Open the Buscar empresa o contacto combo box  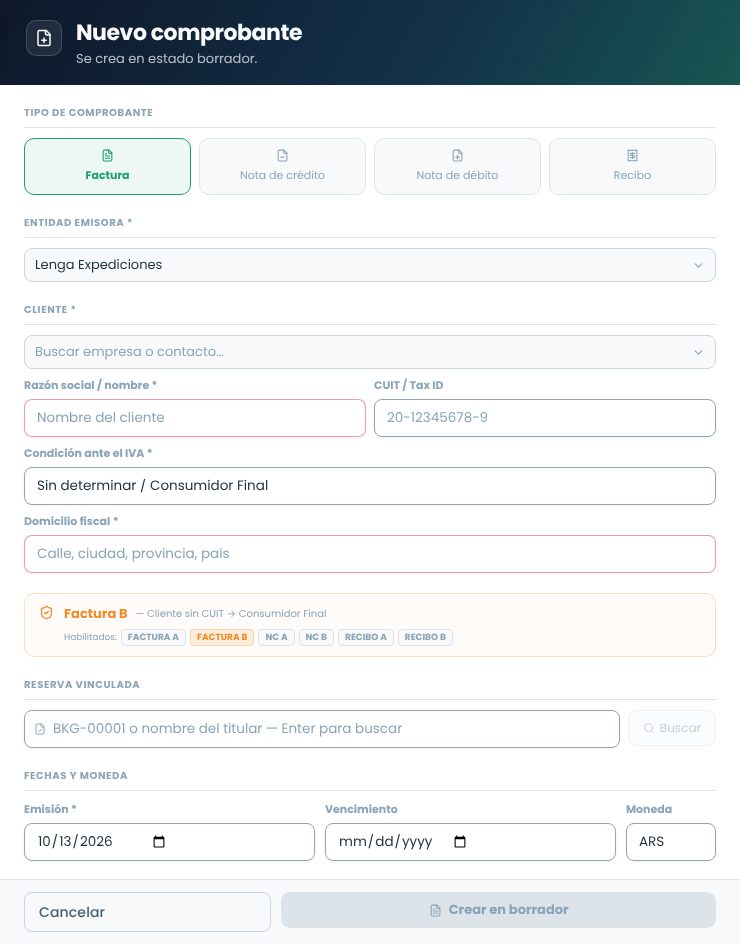click(x=370, y=352)
